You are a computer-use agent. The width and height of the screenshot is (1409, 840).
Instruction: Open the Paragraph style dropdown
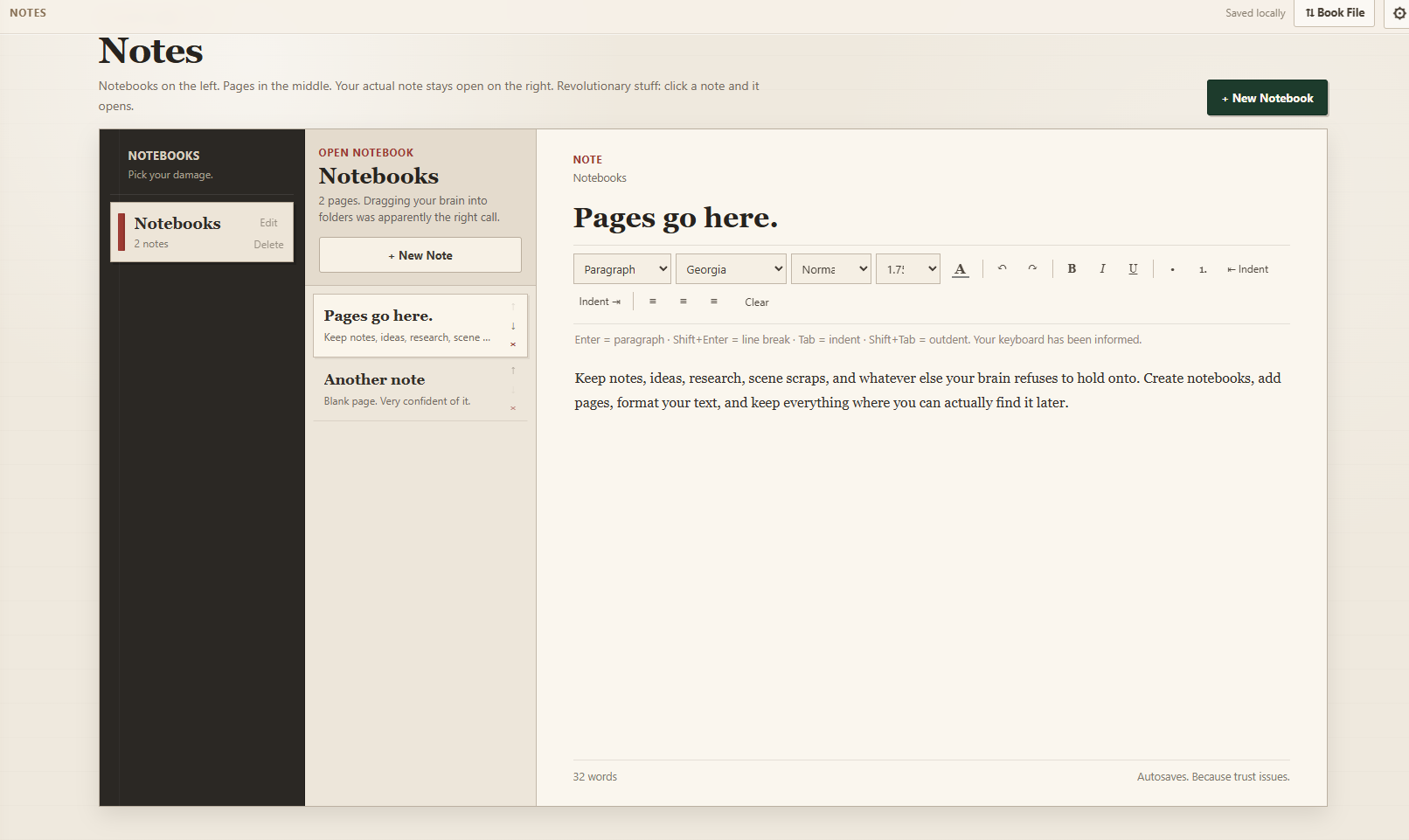coord(621,269)
